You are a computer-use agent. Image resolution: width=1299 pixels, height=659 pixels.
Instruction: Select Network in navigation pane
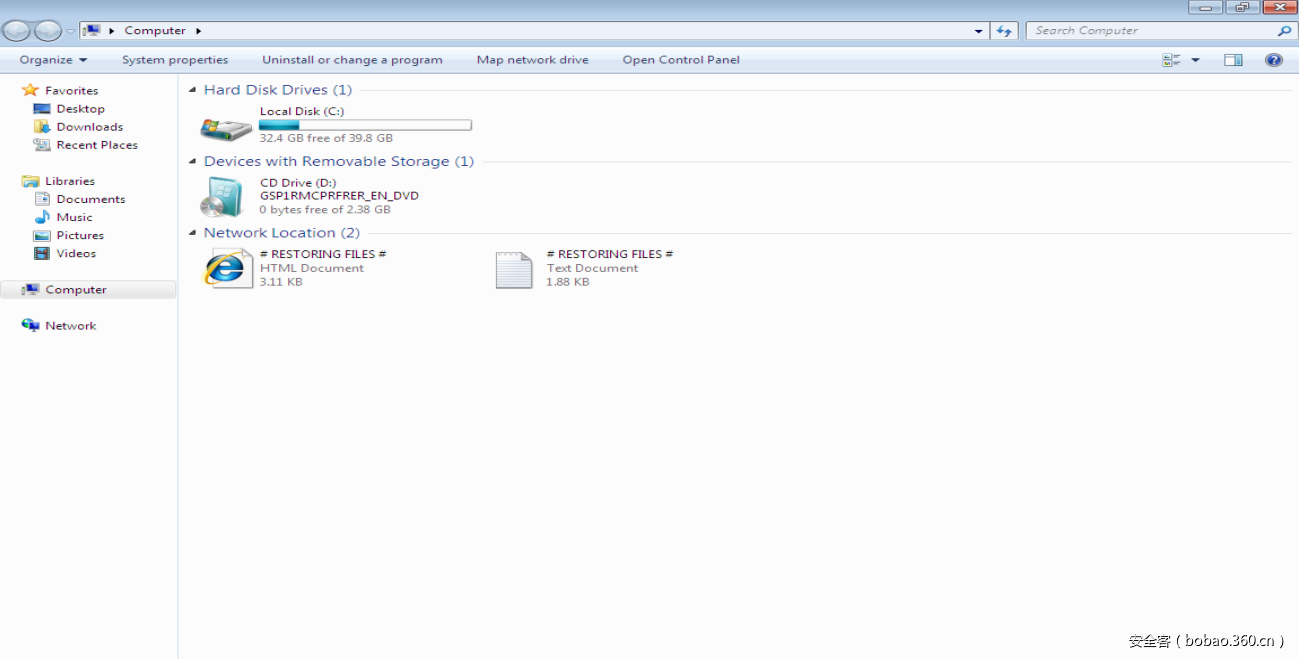[71, 326]
